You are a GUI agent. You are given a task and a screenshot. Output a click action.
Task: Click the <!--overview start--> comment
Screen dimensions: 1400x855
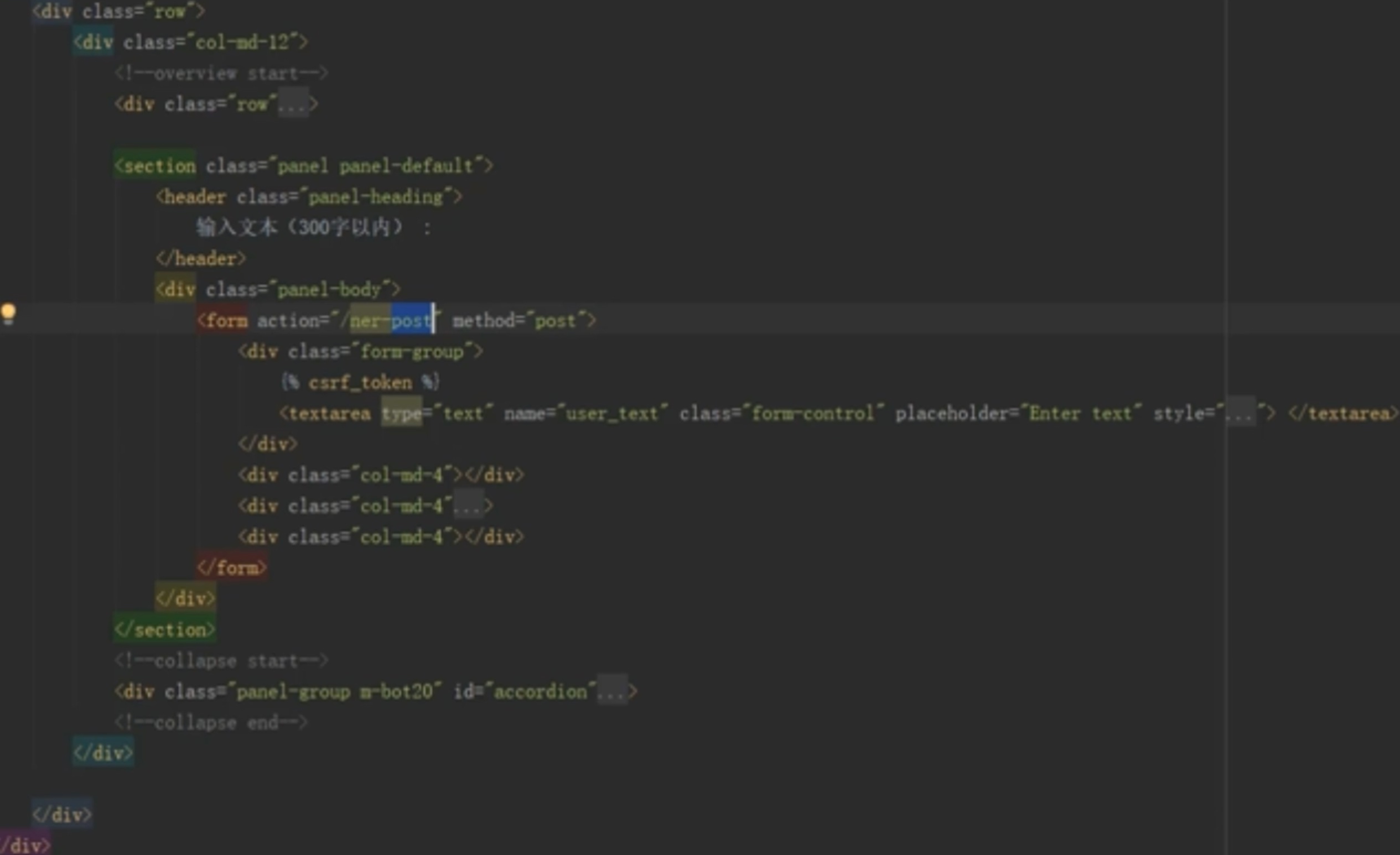(x=221, y=73)
